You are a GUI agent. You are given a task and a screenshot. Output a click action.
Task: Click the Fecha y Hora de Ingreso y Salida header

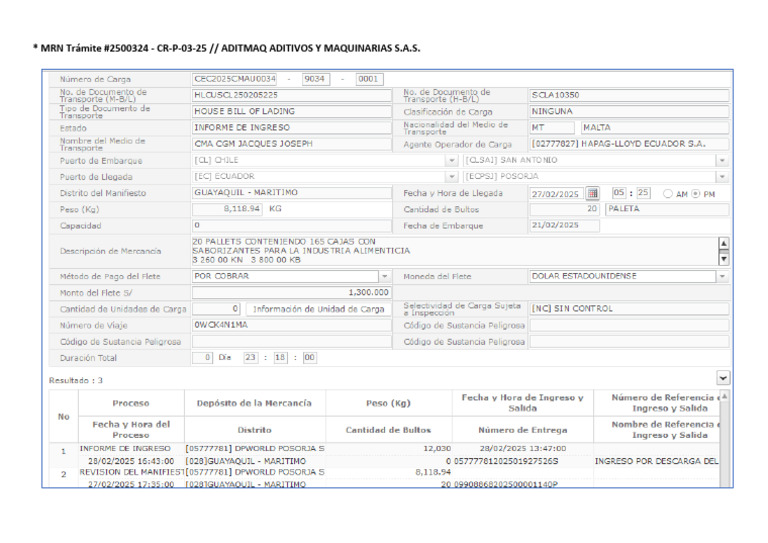[x=523, y=403]
